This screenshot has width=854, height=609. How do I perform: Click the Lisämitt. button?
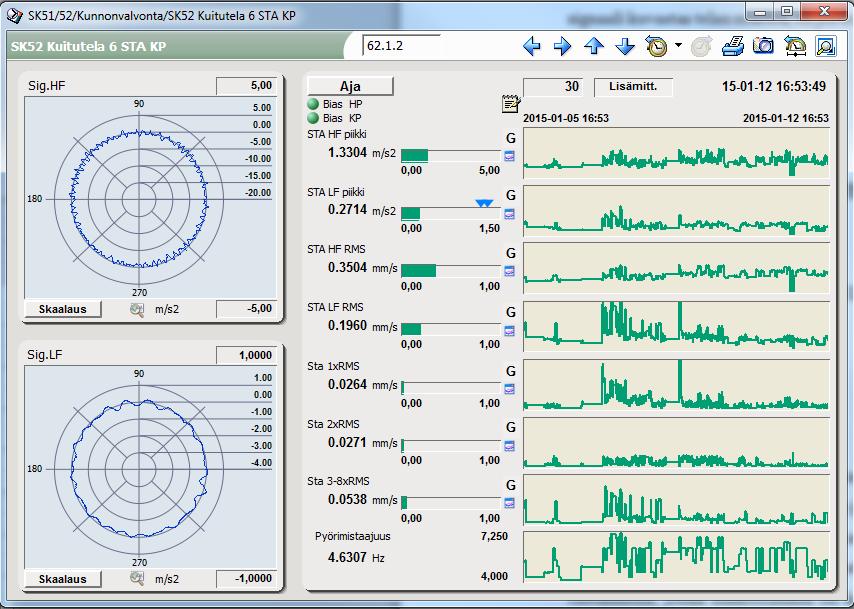click(633, 87)
